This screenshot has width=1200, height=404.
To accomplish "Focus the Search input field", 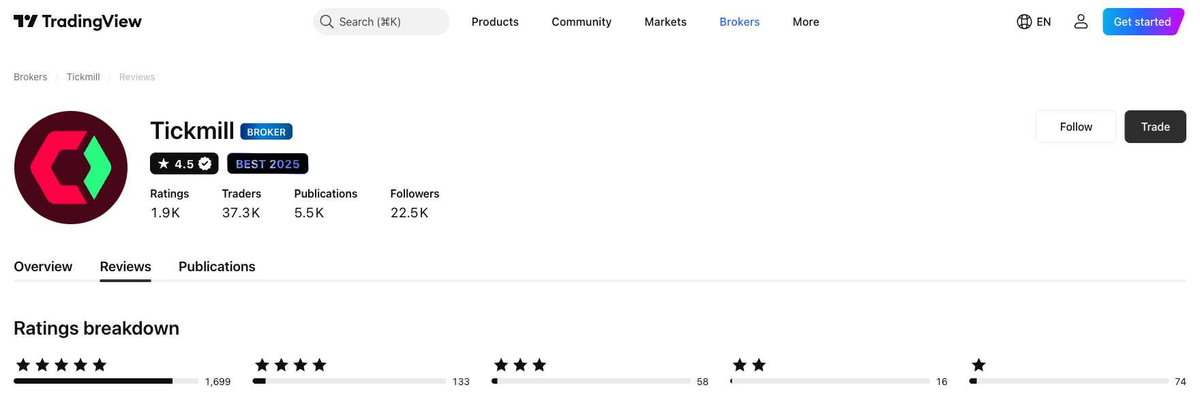I will tap(381, 22).
